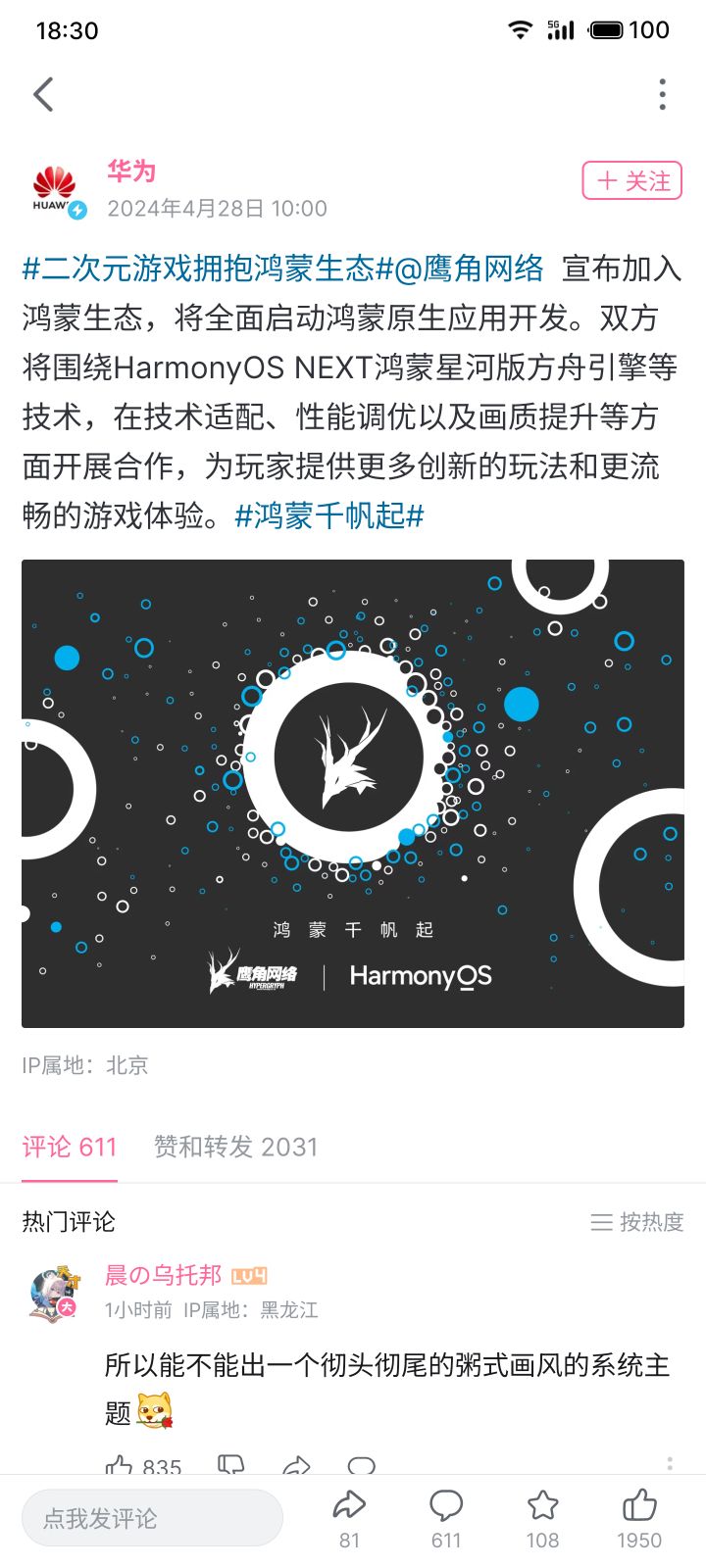
Task: Switch to the 赞和转发 2031 tab
Action: (x=235, y=1147)
